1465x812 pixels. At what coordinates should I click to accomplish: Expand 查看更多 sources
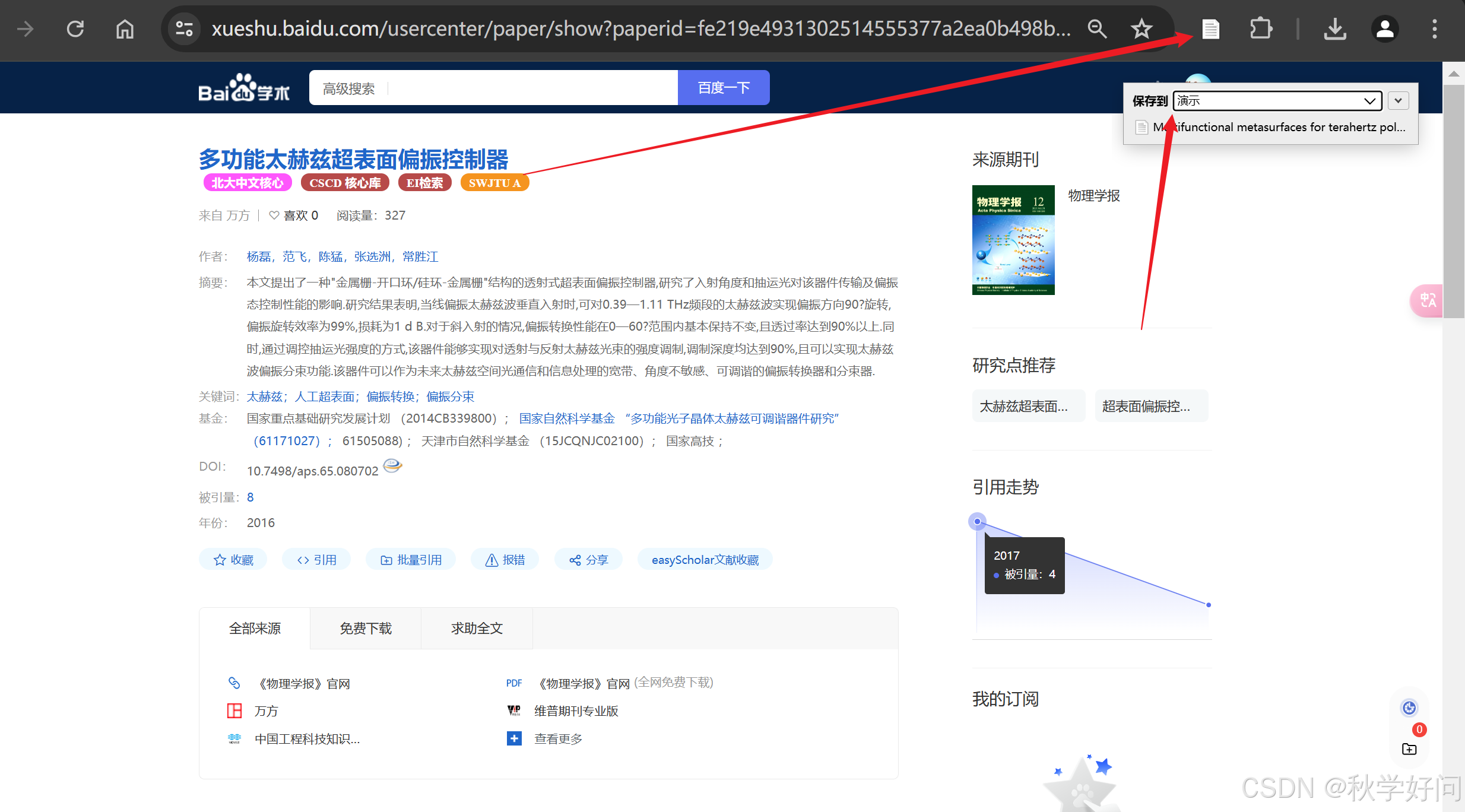pyautogui.click(x=558, y=739)
